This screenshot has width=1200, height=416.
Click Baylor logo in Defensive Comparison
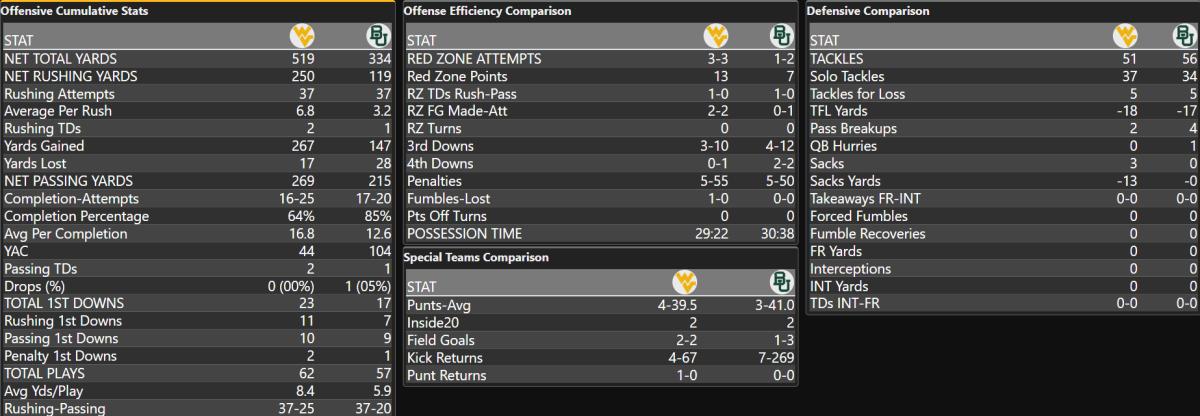[1186, 37]
